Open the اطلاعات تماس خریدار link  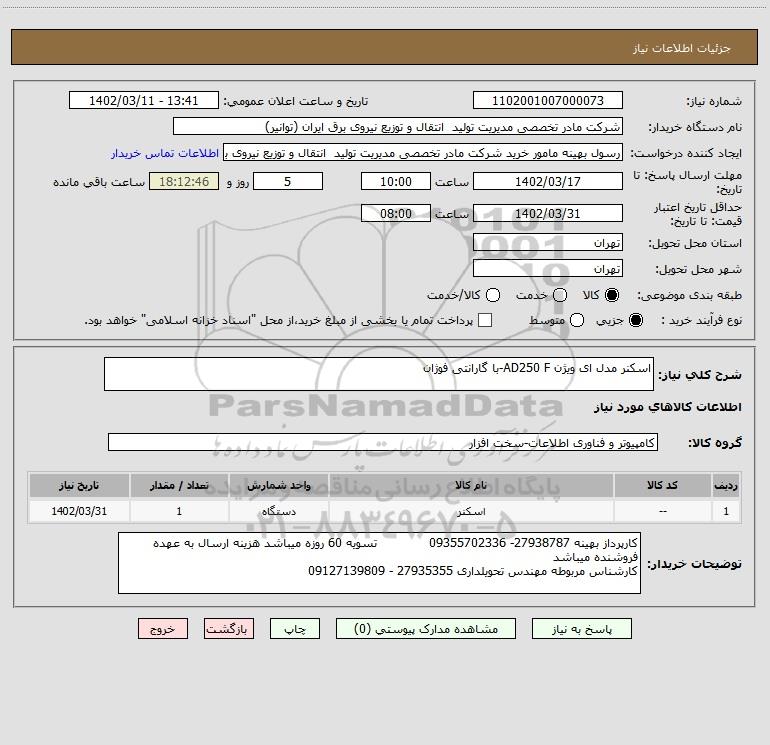(x=165, y=153)
